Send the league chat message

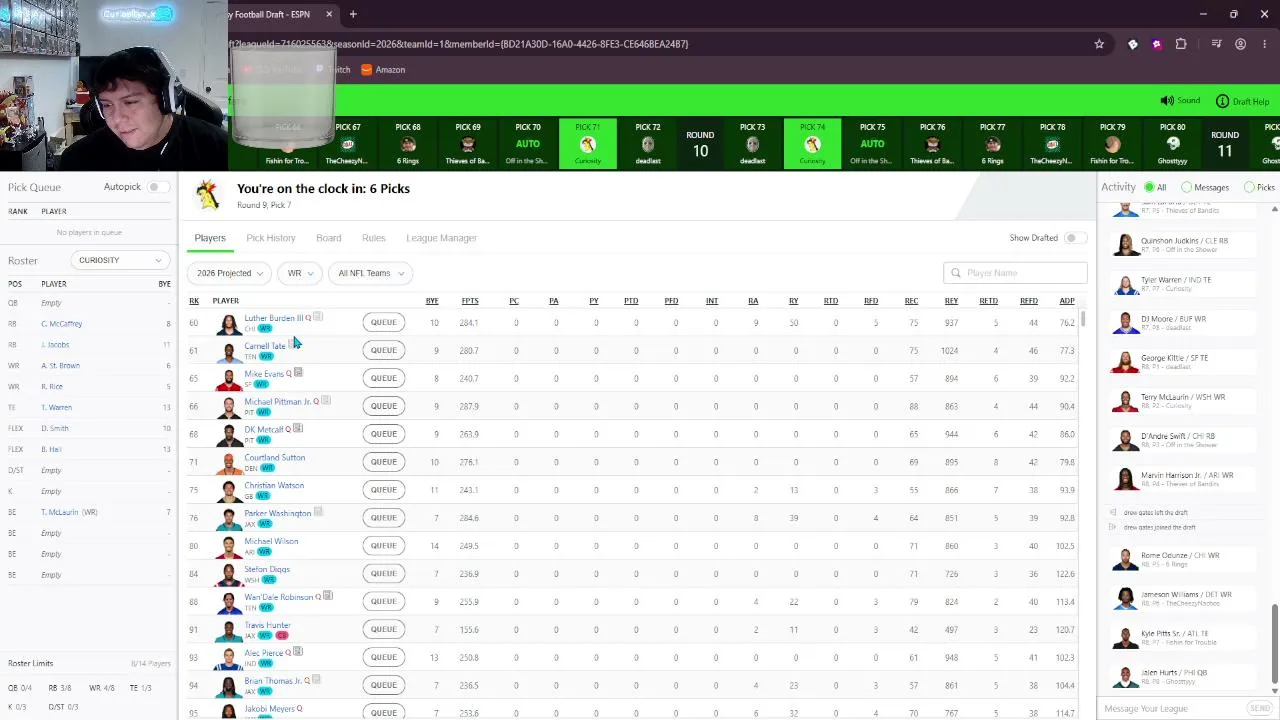click(1259, 708)
